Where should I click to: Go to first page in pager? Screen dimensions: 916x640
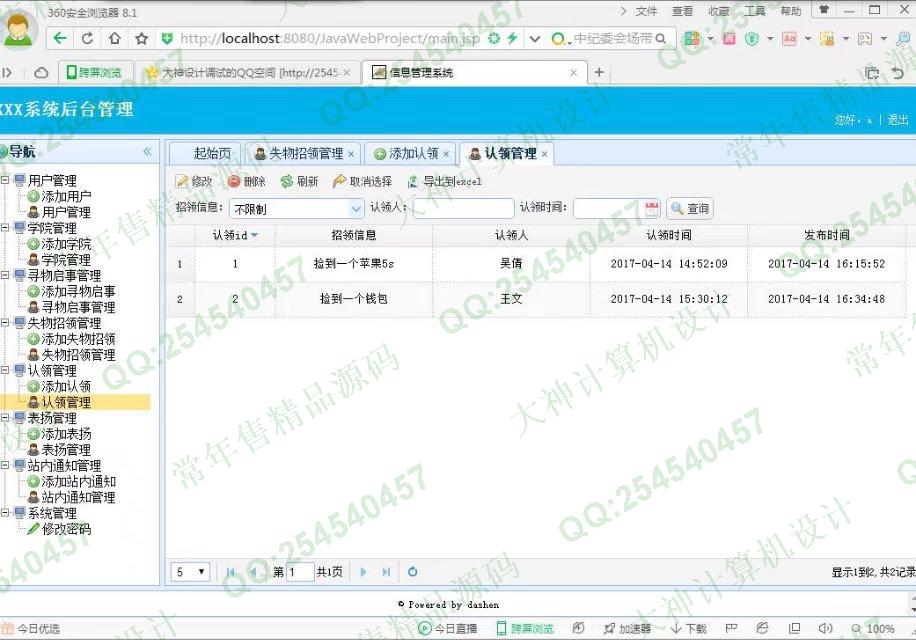coord(230,572)
